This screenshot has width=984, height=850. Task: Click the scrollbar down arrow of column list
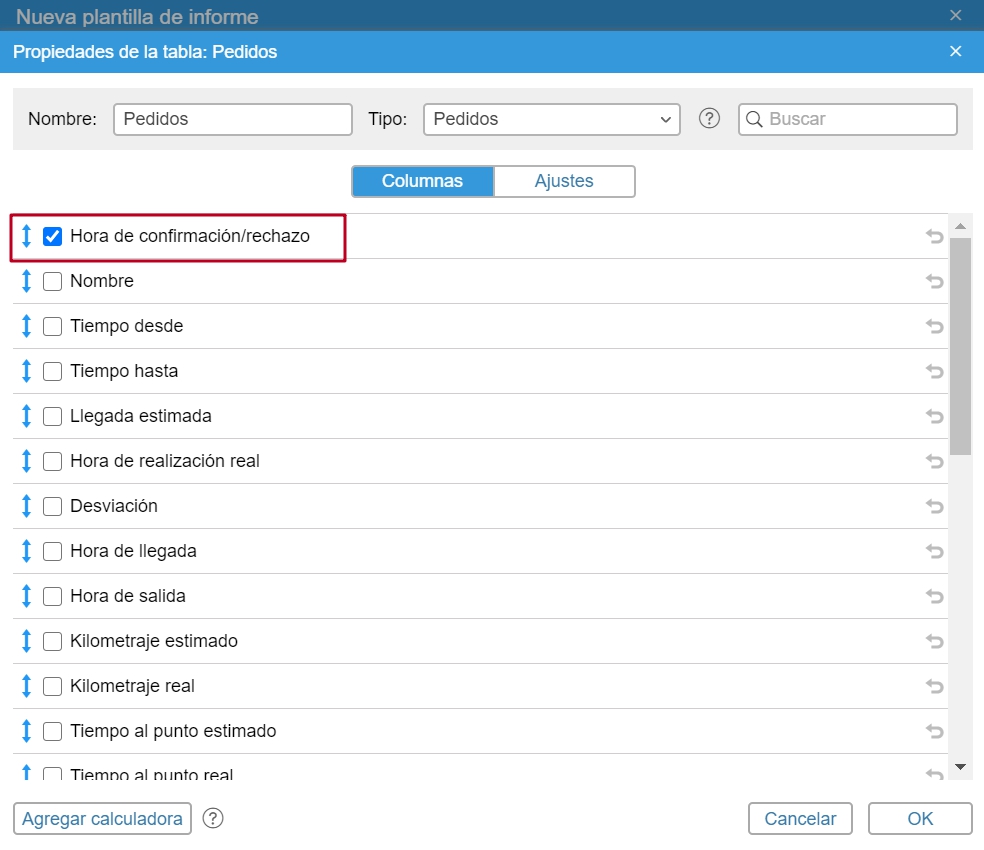click(x=960, y=766)
